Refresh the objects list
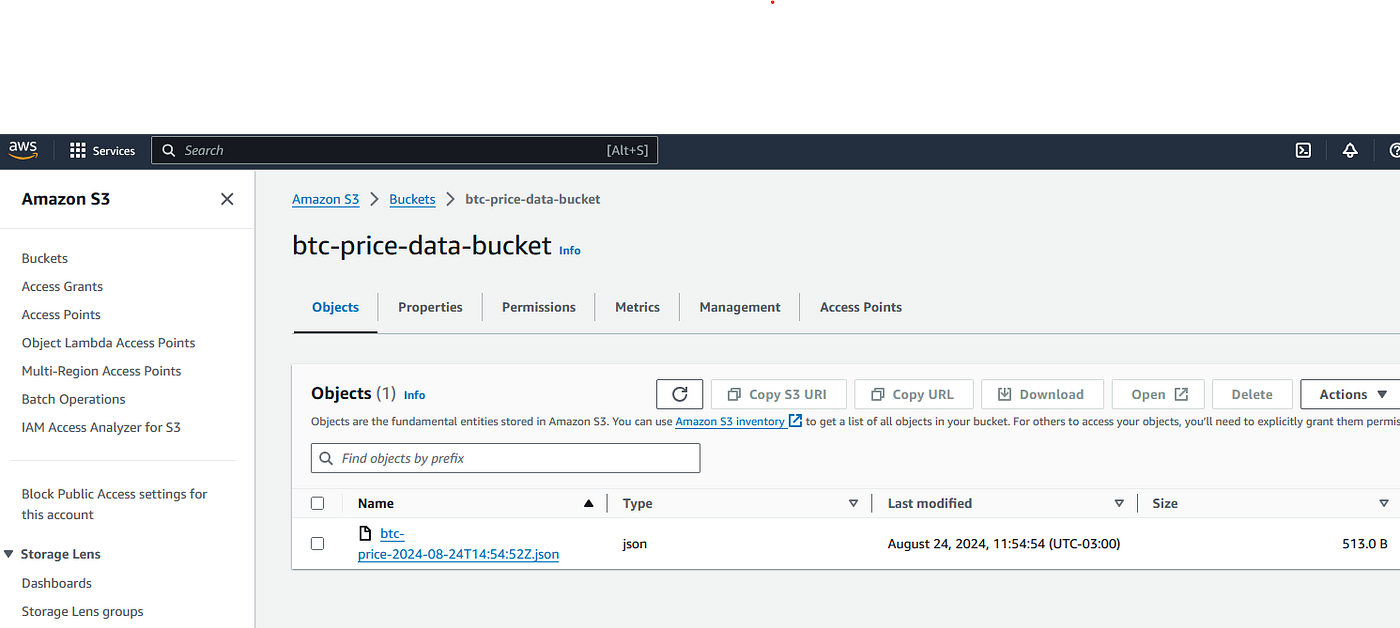The width and height of the screenshot is (1400, 628). [x=680, y=394]
